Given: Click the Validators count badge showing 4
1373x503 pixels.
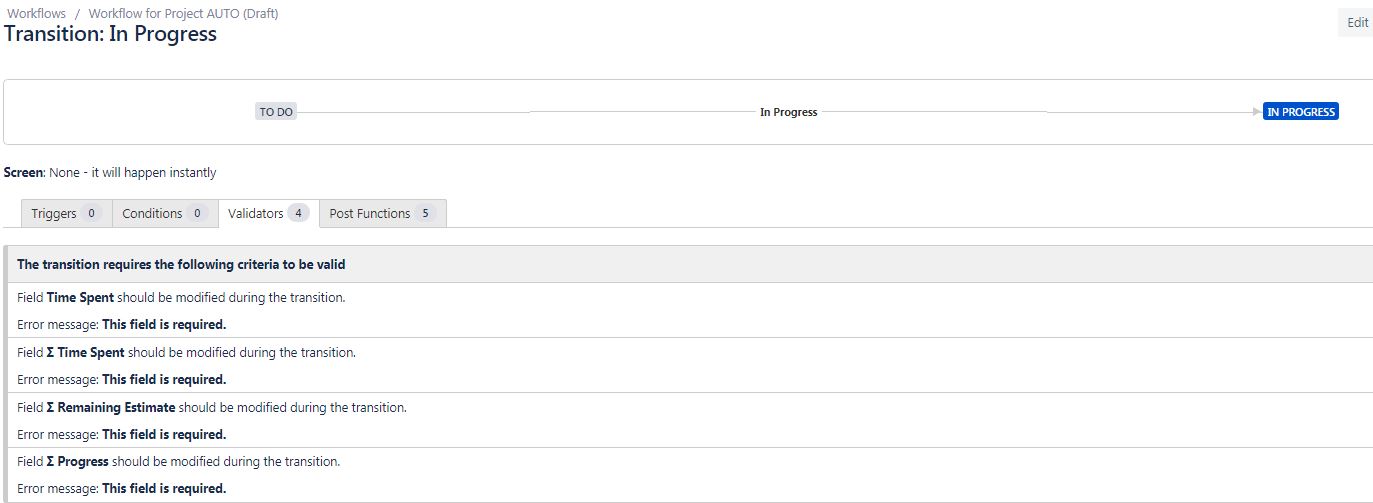Looking at the screenshot, I should pyautogui.click(x=298, y=213).
